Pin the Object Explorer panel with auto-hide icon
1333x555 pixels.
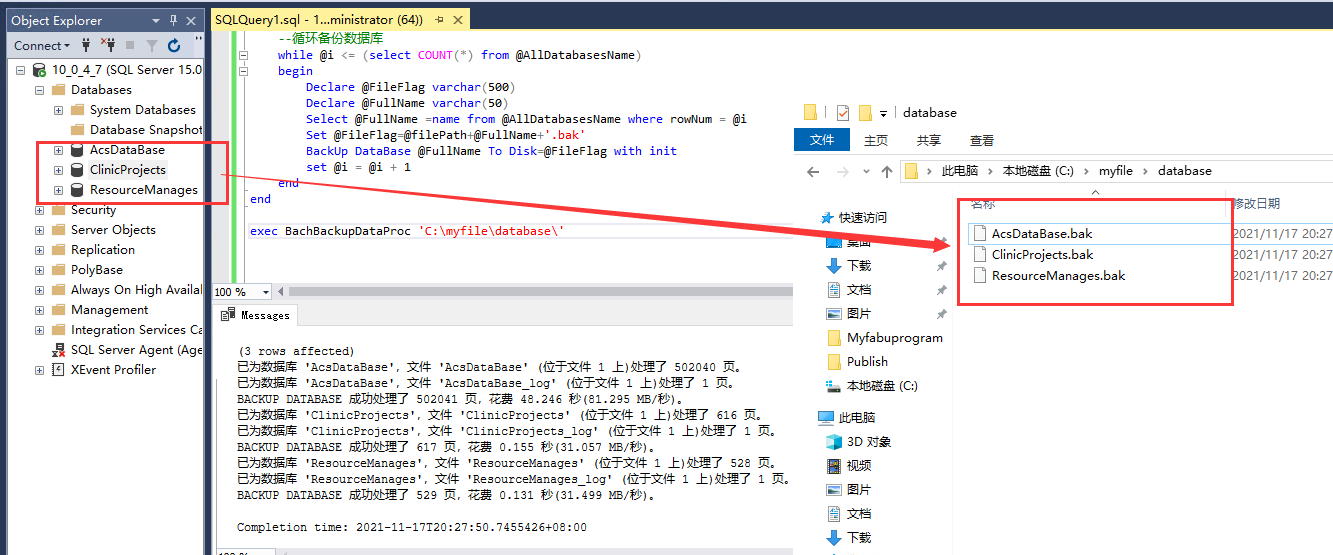pos(174,20)
